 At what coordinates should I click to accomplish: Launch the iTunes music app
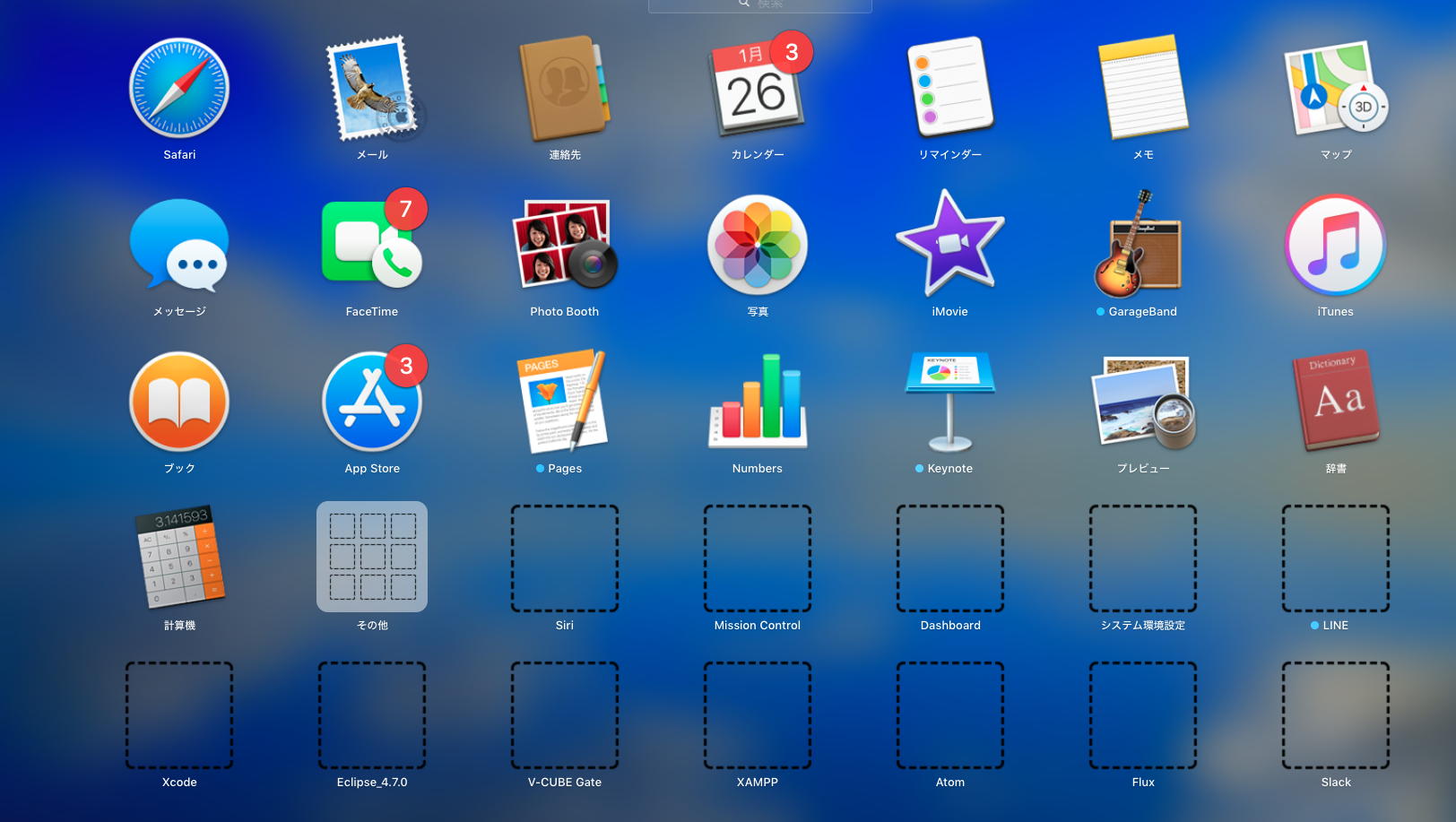click(1336, 245)
